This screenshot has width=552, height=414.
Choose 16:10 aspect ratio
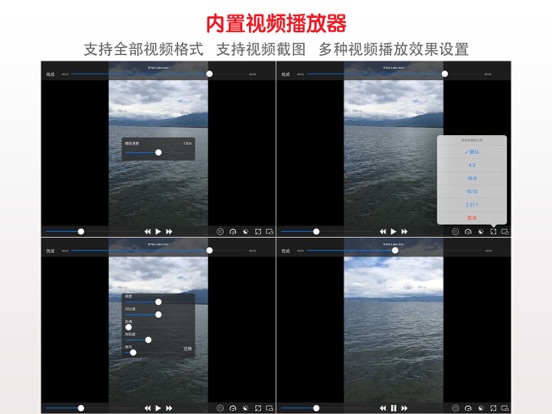[472, 192]
